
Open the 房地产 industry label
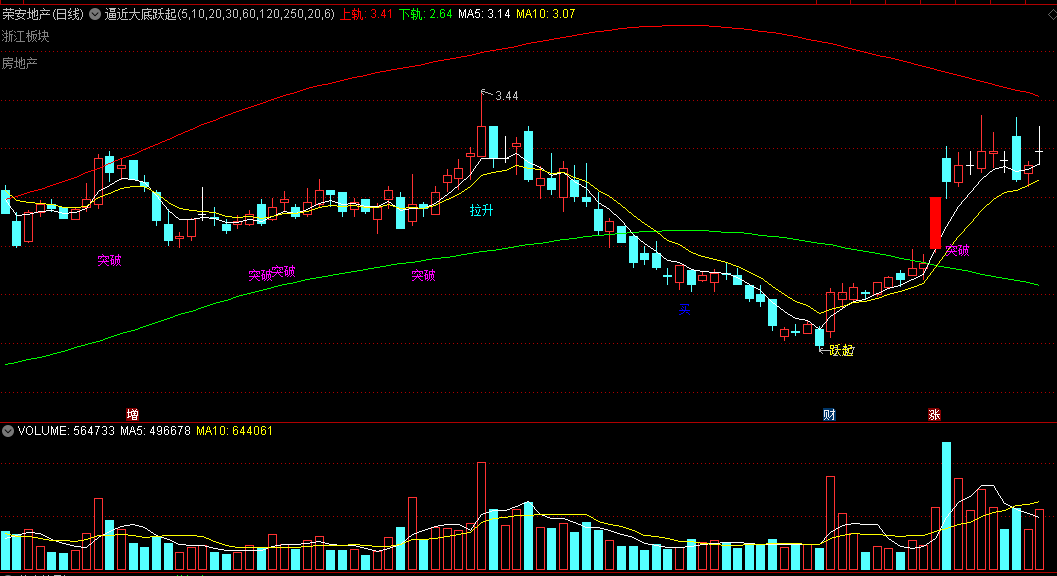click(20, 63)
